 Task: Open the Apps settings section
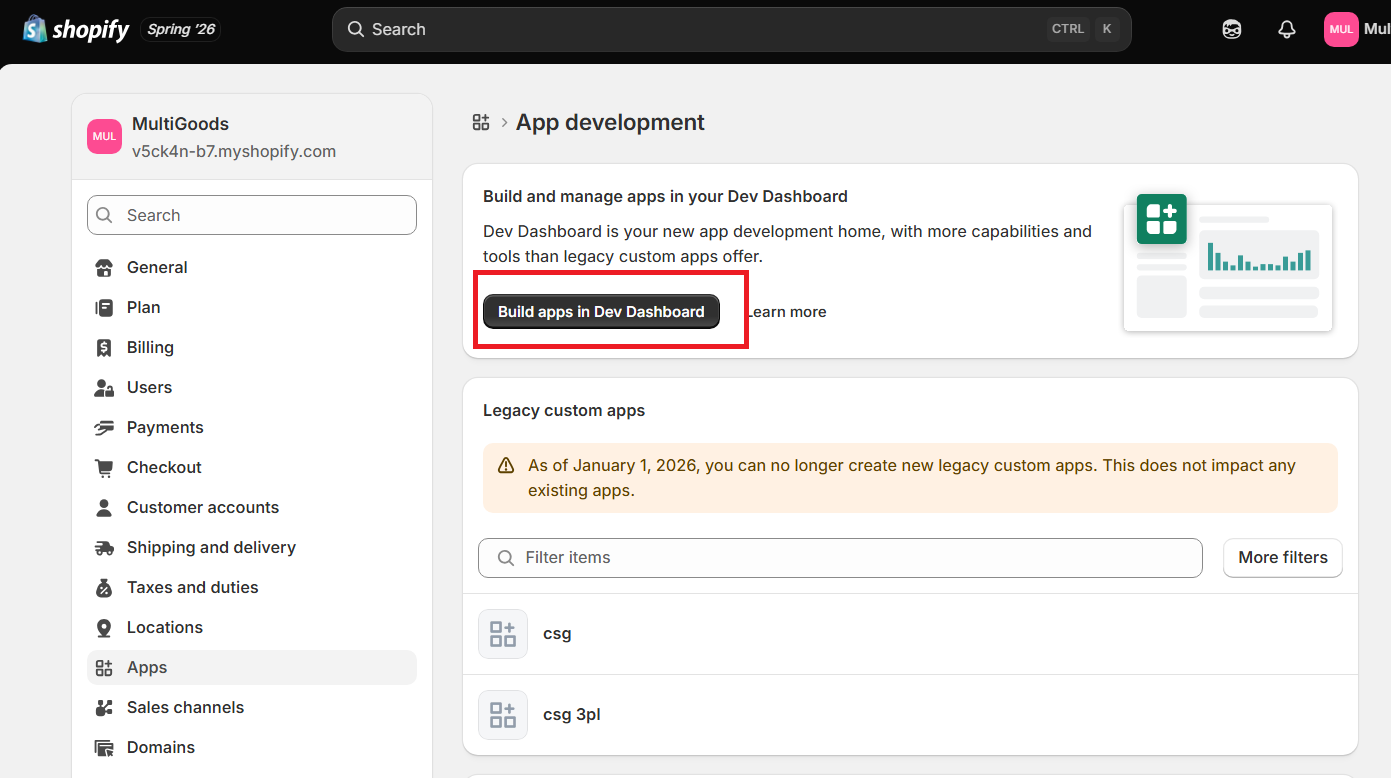click(252, 667)
